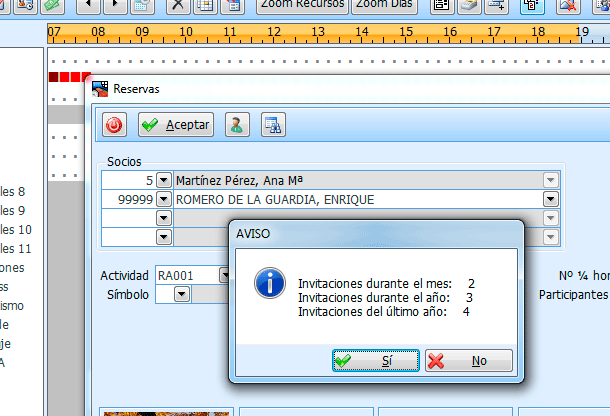The image size is (610, 416).
Task: Confirm the warning with the Sí button
Action: (x=376, y=361)
